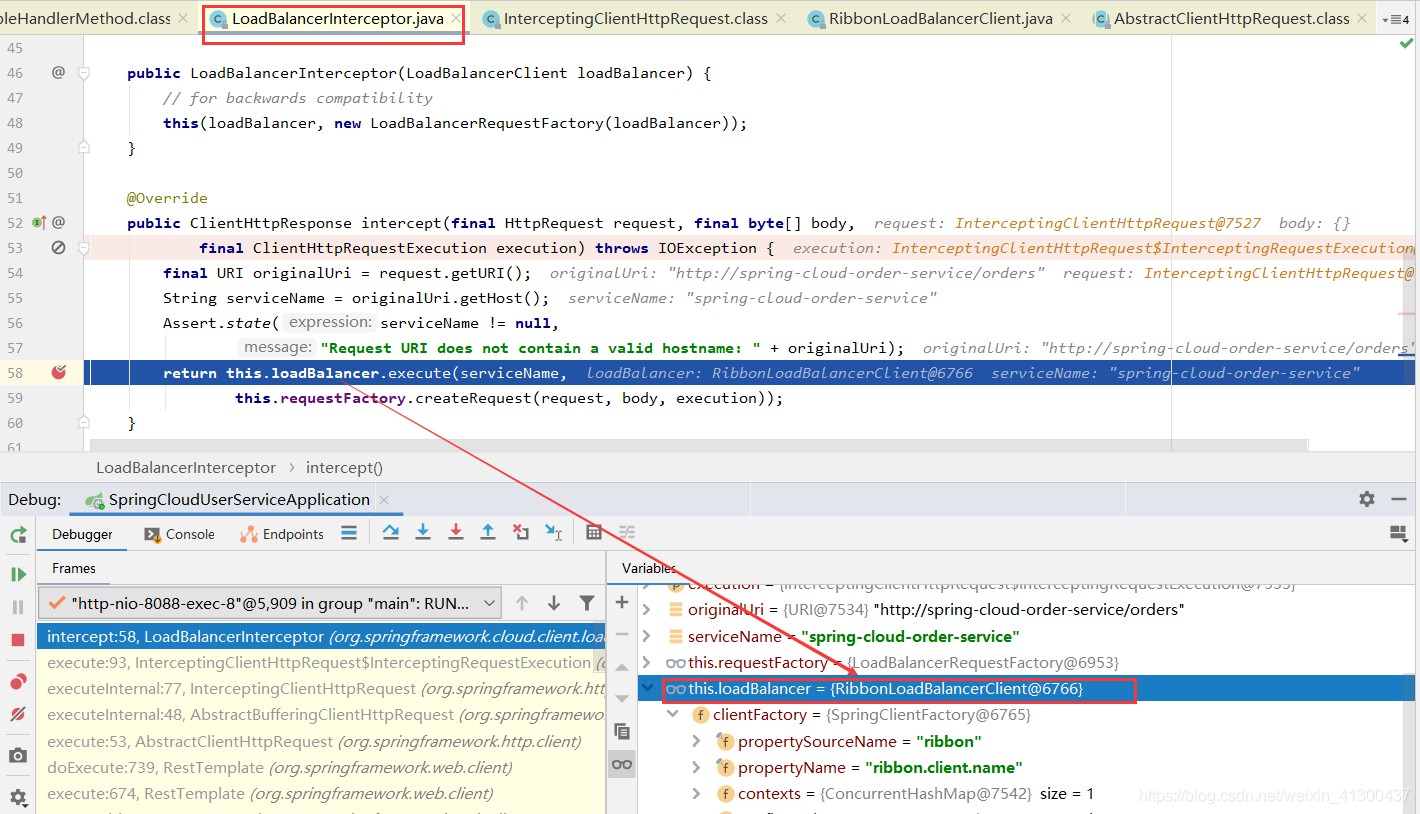Click LoadBalancerInterceptor breadcrumb

[x=186, y=467]
